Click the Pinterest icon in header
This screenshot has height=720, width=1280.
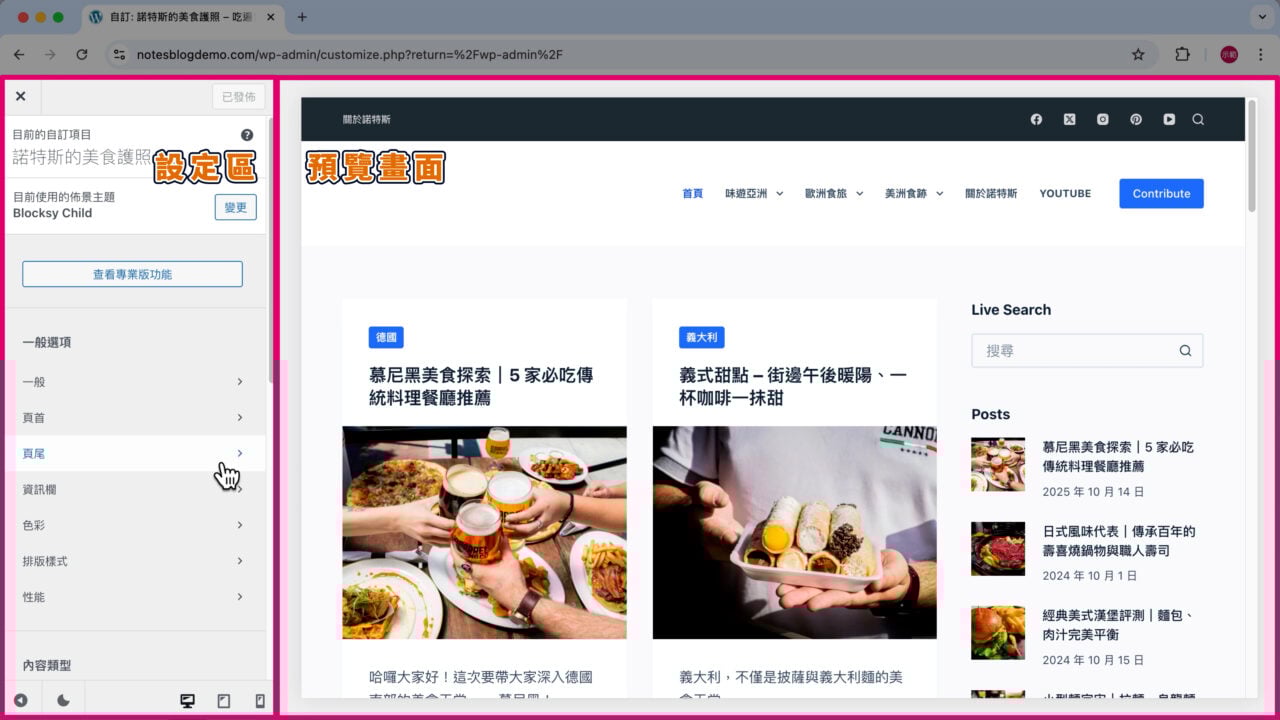(x=1136, y=119)
